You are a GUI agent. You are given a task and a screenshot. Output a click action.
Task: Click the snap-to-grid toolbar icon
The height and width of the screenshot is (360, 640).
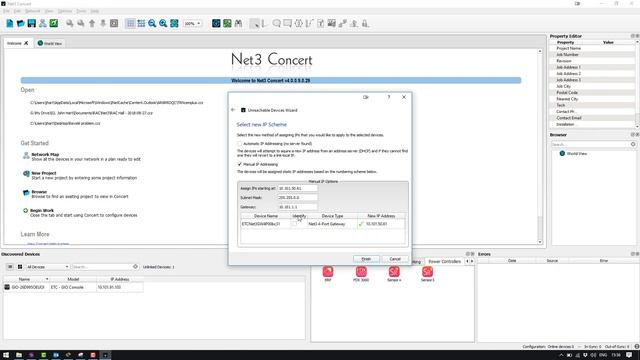click(x=141, y=23)
